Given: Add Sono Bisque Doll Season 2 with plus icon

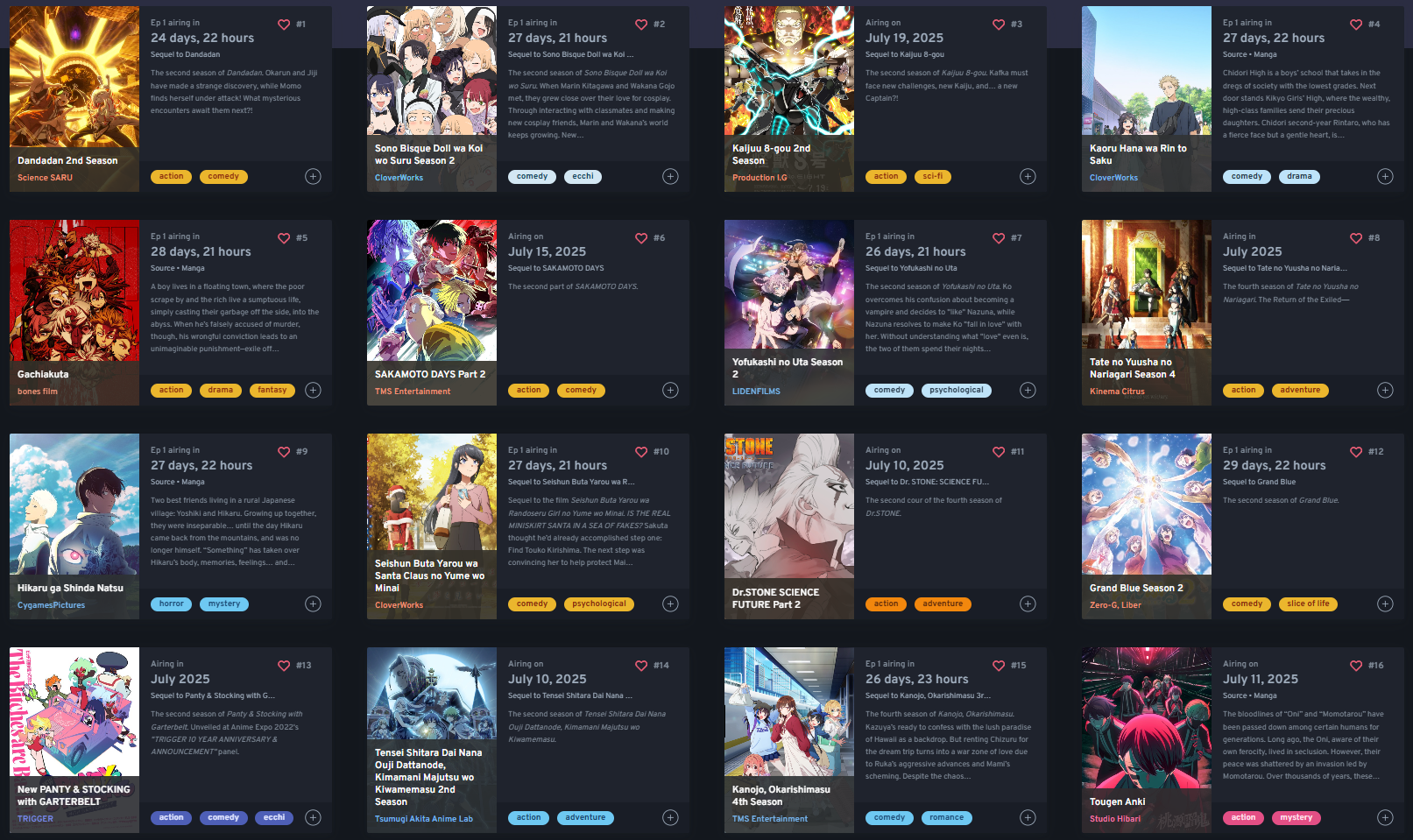Looking at the screenshot, I should (670, 176).
